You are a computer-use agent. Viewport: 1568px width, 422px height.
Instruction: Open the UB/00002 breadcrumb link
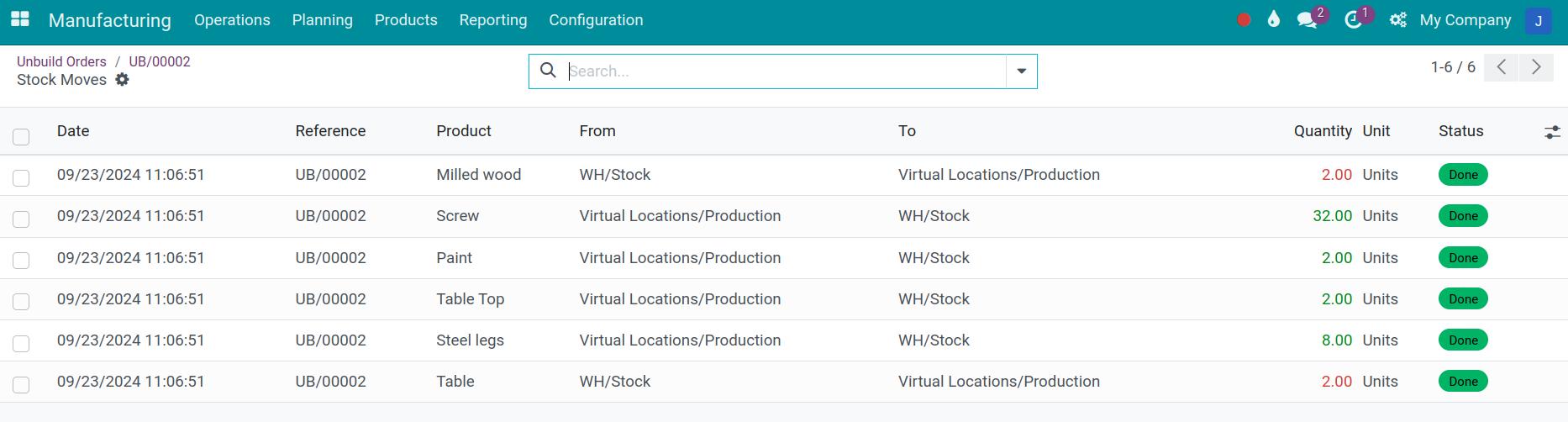(160, 61)
